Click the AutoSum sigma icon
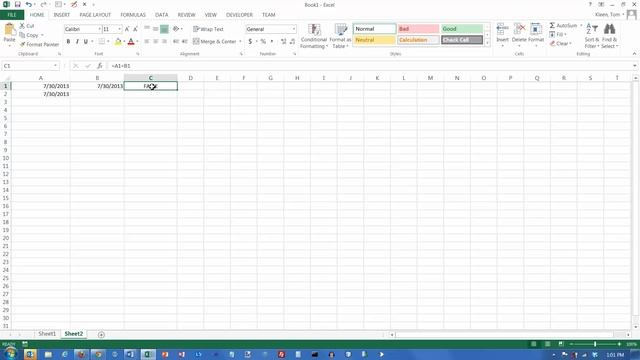 552,25
